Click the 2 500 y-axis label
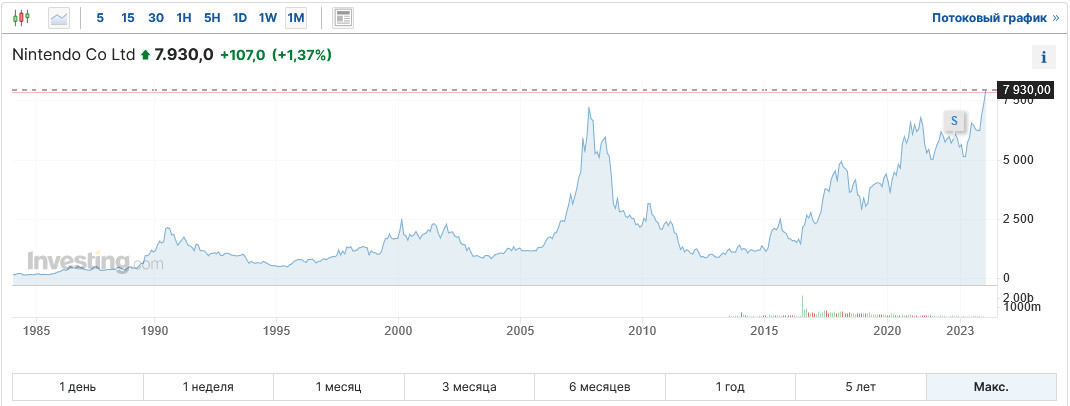The width and height of the screenshot is (1070, 406). pyautogui.click(x=1018, y=219)
